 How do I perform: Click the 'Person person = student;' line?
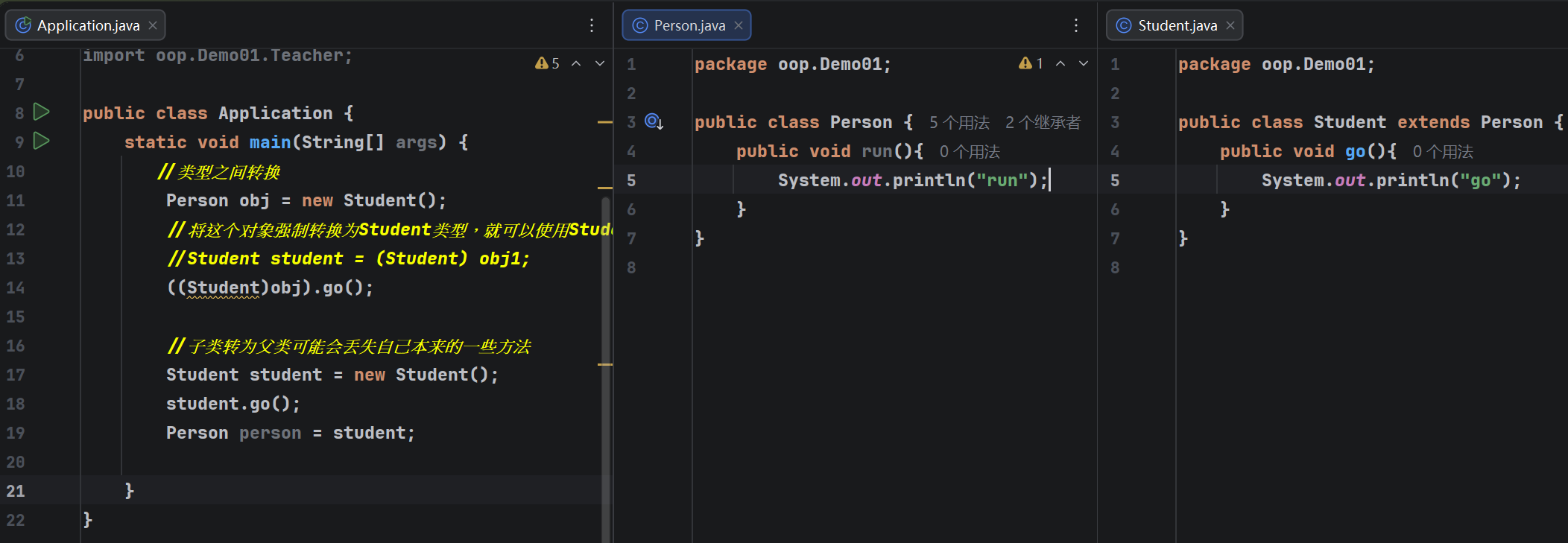pyautogui.click(x=290, y=433)
